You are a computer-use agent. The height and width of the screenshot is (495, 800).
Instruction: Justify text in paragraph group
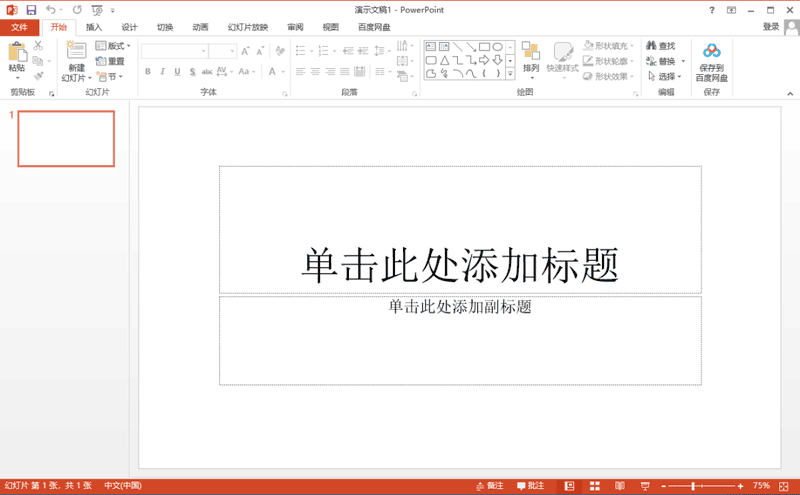tap(345, 72)
